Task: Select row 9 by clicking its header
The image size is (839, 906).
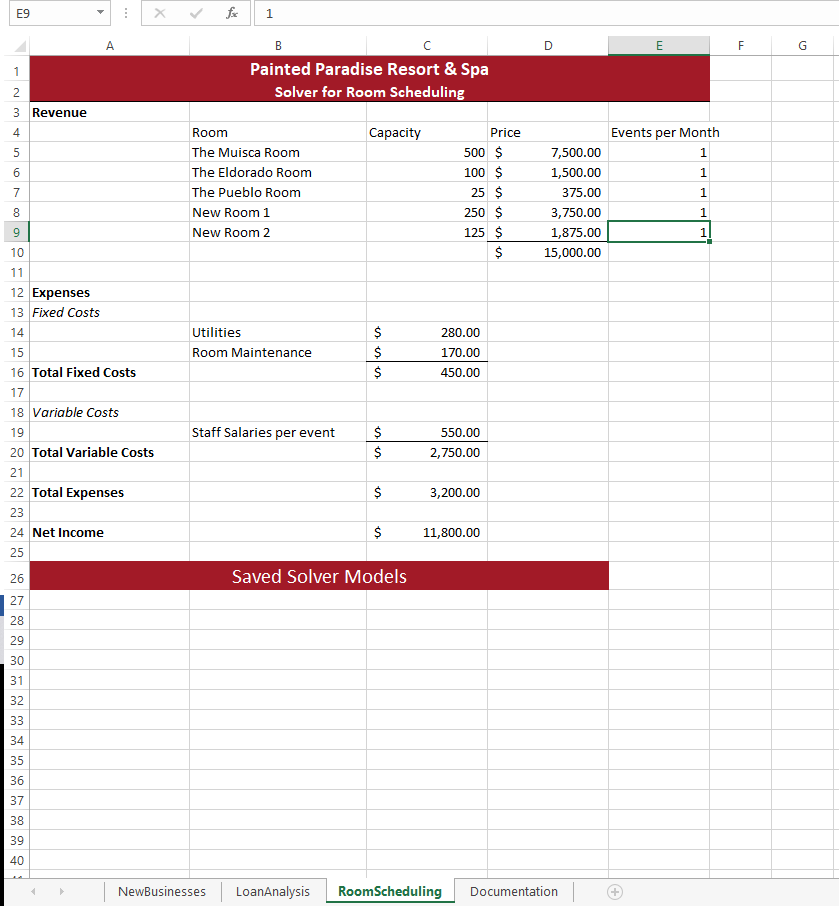Action: pos(16,232)
